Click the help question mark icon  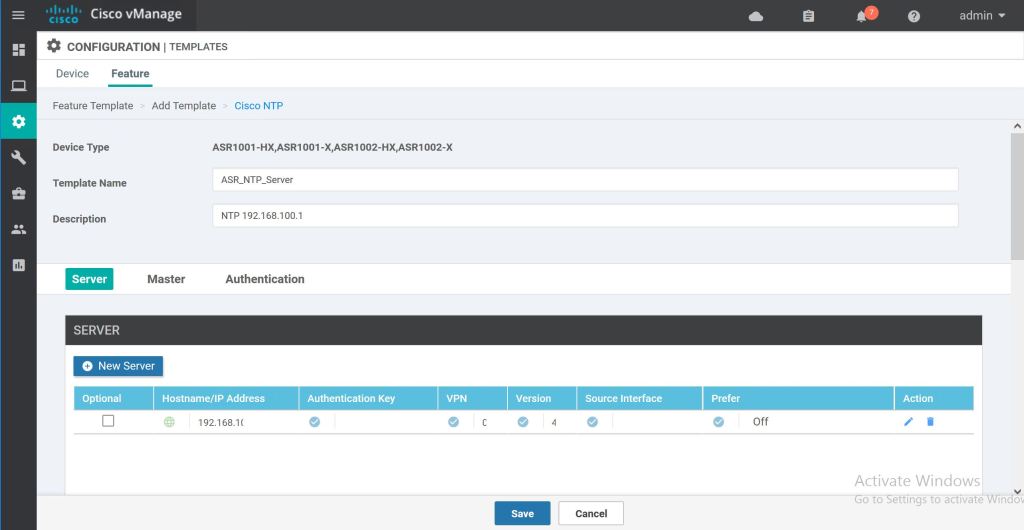point(913,16)
